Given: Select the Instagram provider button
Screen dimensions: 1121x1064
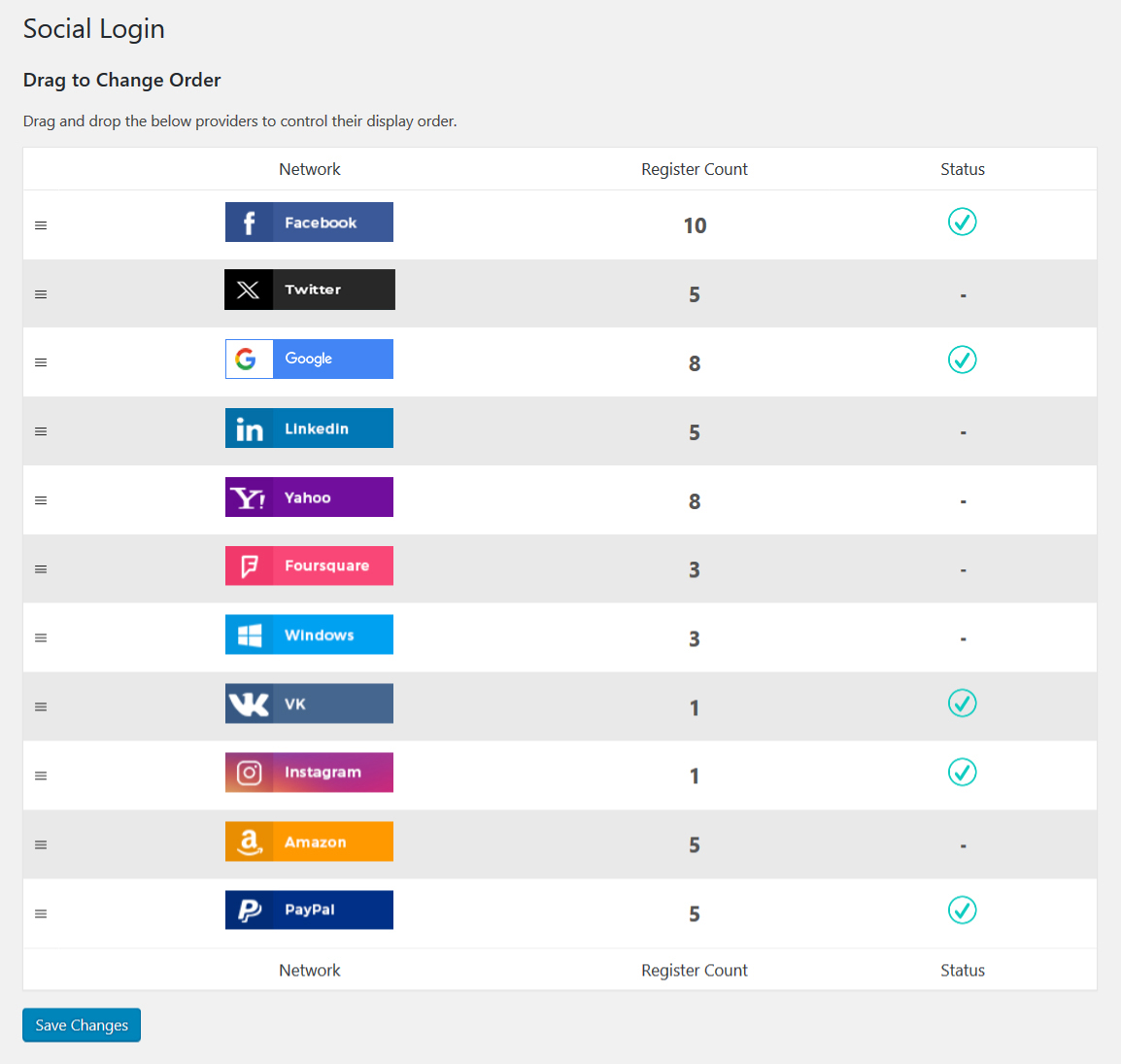Looking at the screenshot, I should (309, 772).
